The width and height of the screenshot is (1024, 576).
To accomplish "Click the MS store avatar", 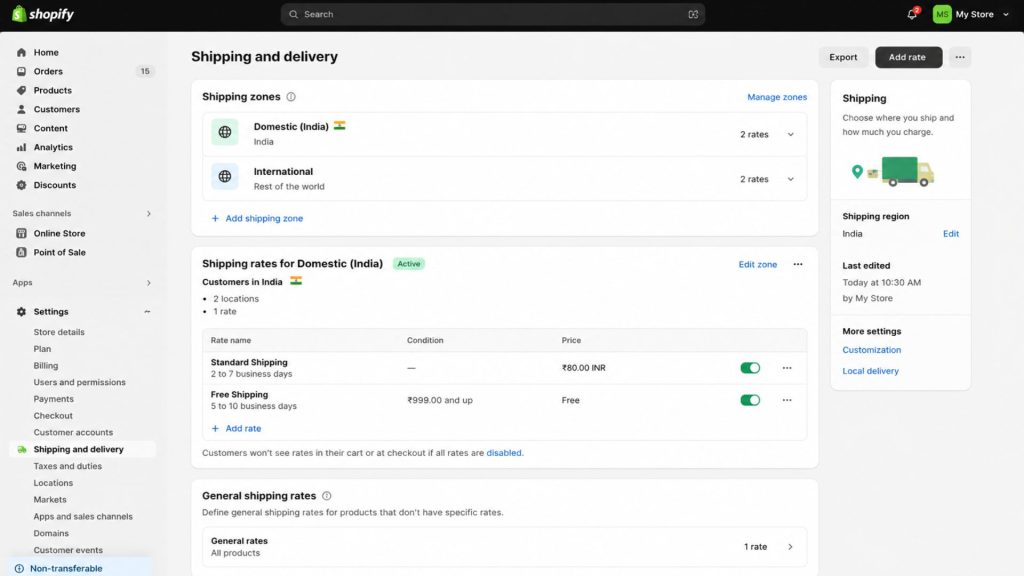I will pos(942,14).
